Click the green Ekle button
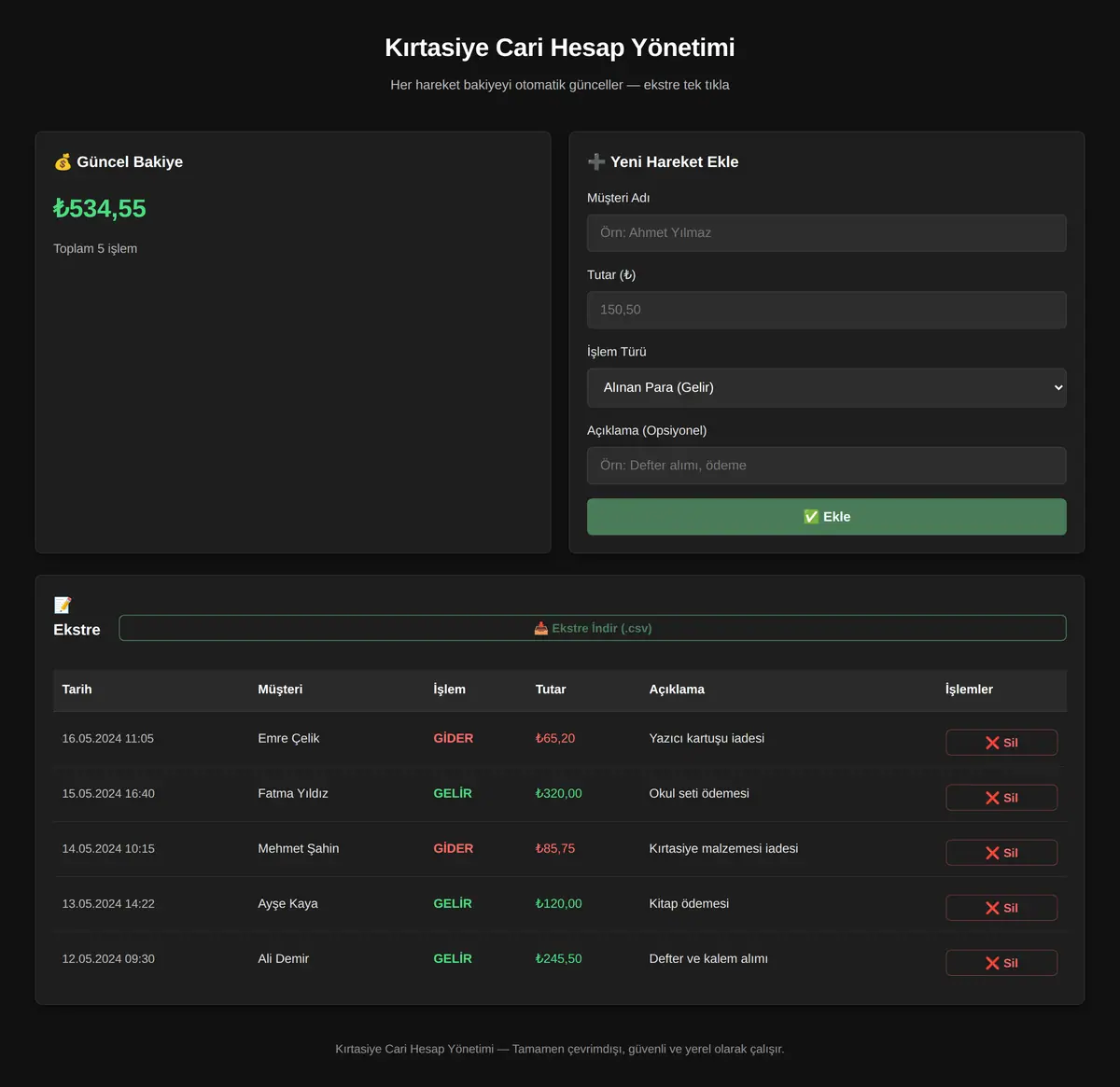The image size is (1120, 1087). coord(827,517)
